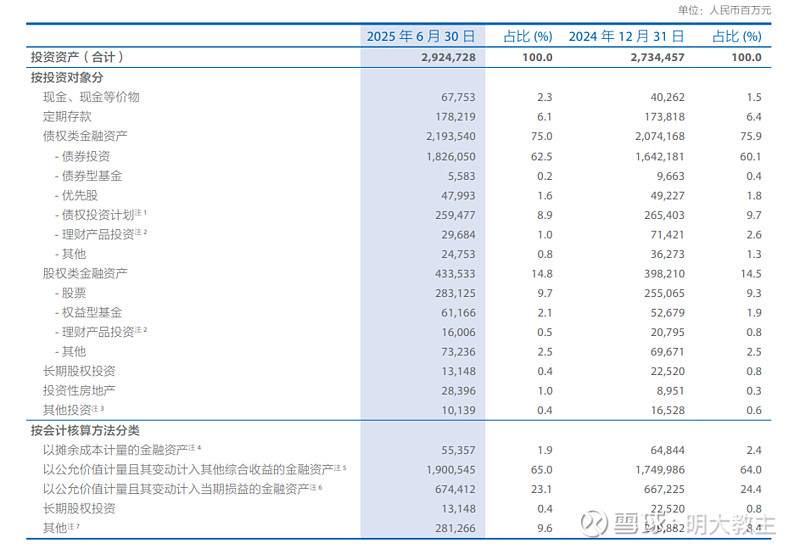Click the row label 股票

coord(74,292)
